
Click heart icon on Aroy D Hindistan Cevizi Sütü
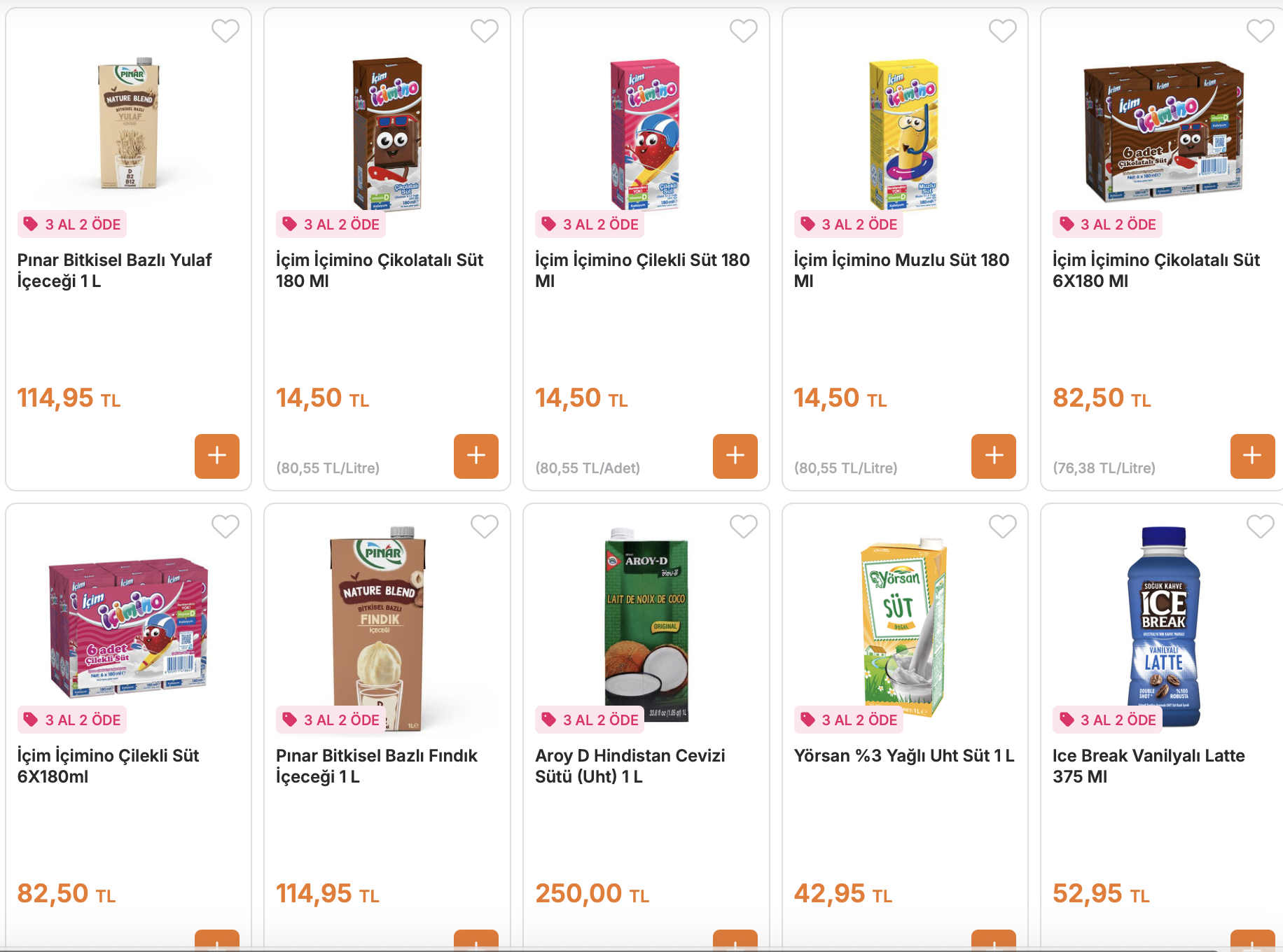pos(744,526)
